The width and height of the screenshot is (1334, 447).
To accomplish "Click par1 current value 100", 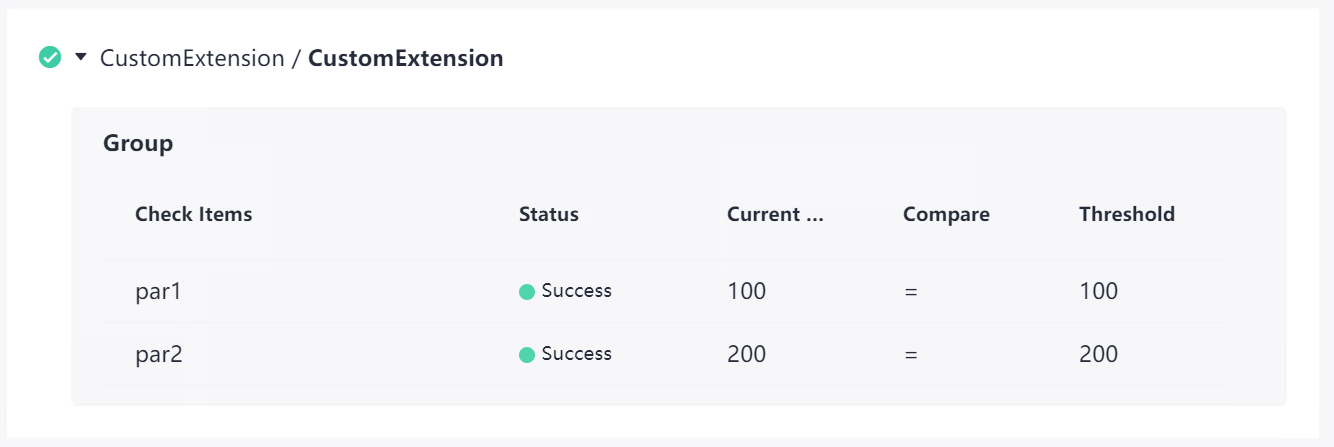I will click(x=746, y=292).
